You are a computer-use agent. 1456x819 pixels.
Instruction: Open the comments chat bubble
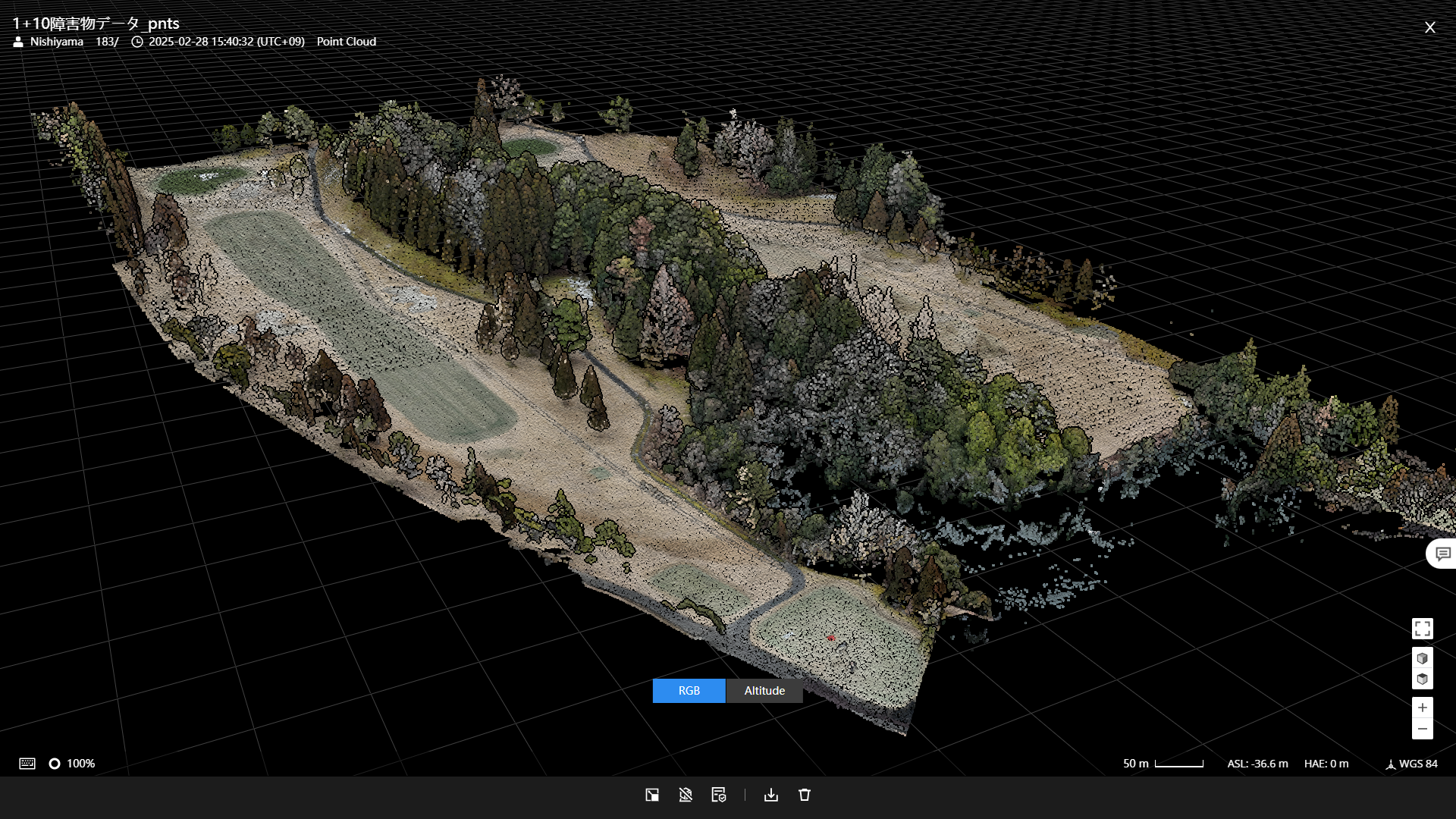click(x=1442, y=554)
